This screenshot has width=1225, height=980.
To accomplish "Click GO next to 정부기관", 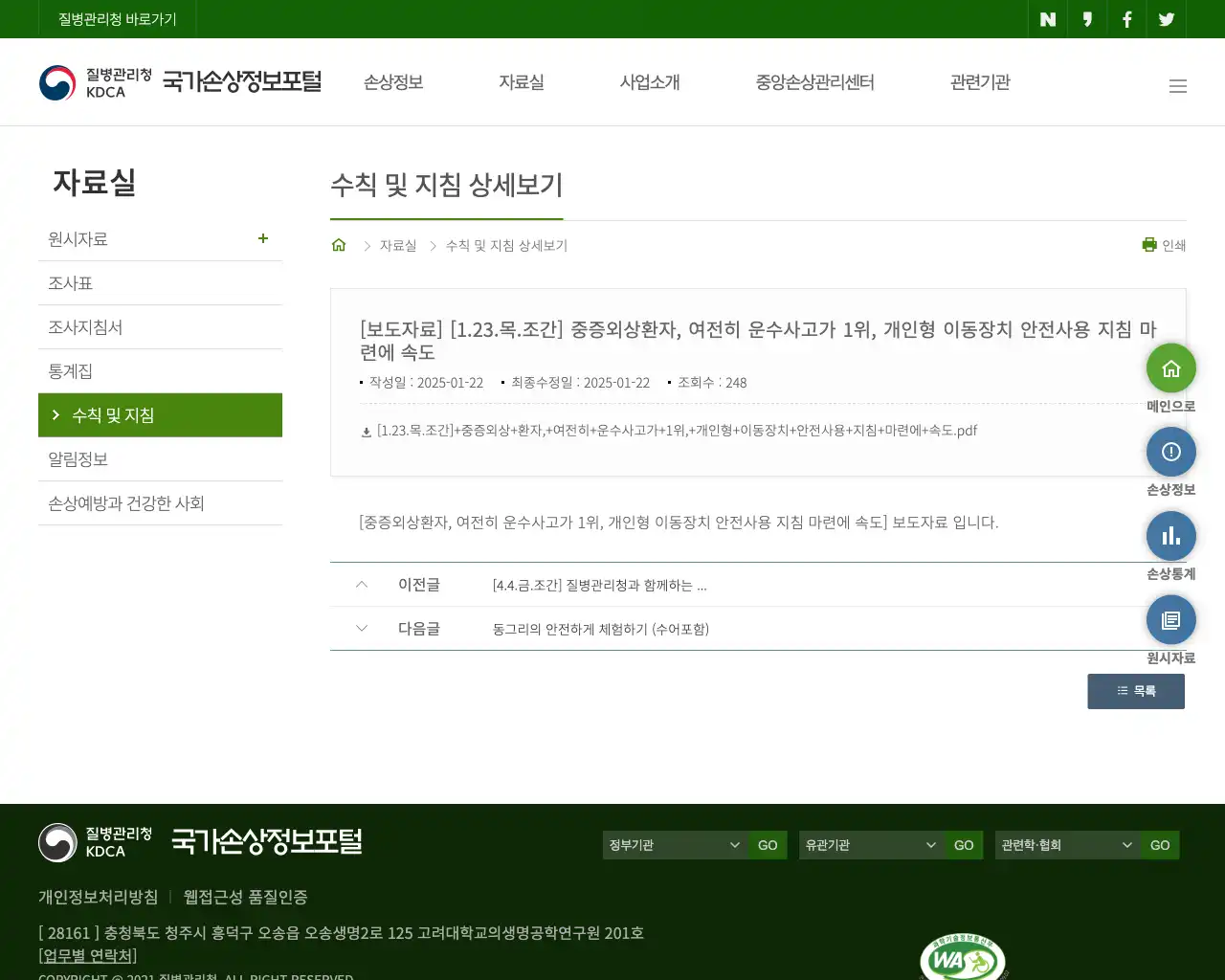I will (x=768, y=845).
